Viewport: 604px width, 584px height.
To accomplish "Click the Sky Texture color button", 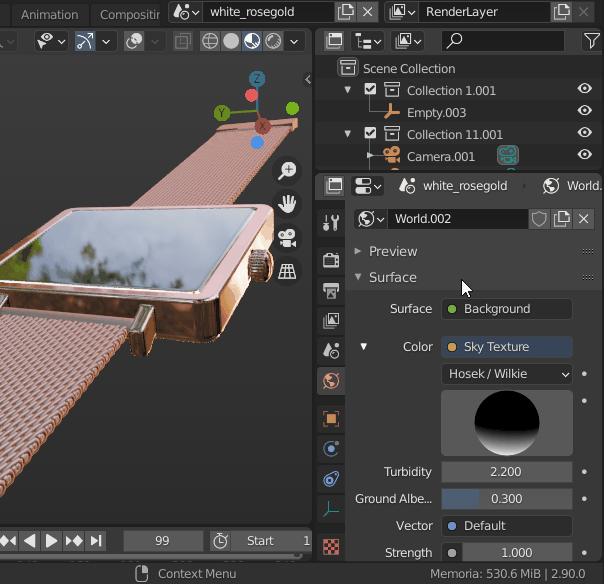I will (x=507, y=347).
